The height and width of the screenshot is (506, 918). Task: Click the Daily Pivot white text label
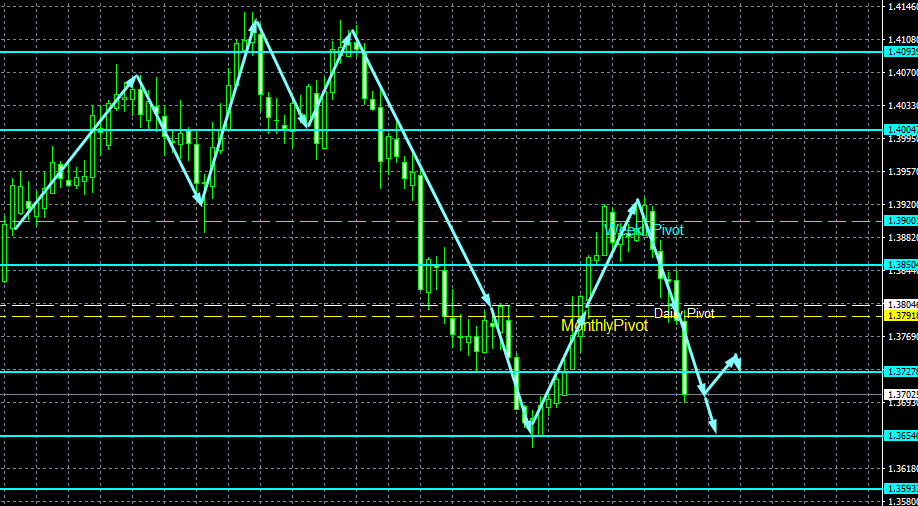coord(684,313)
